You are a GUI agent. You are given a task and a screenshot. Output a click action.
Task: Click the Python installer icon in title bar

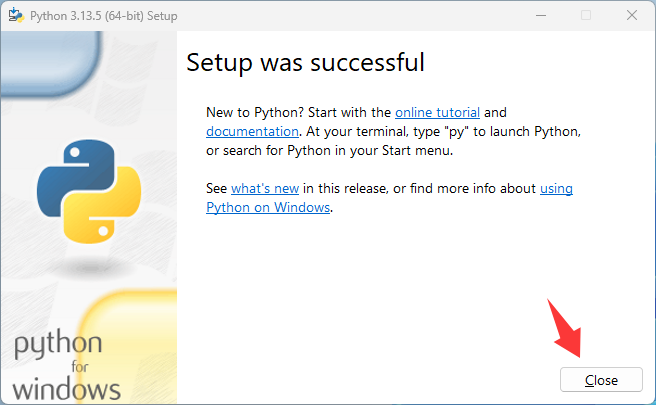15,15
